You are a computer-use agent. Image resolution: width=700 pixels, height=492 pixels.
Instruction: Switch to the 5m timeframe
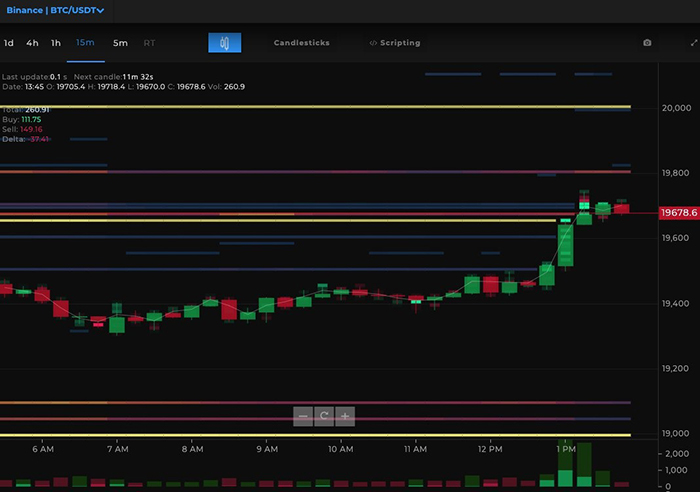[120, 43]
